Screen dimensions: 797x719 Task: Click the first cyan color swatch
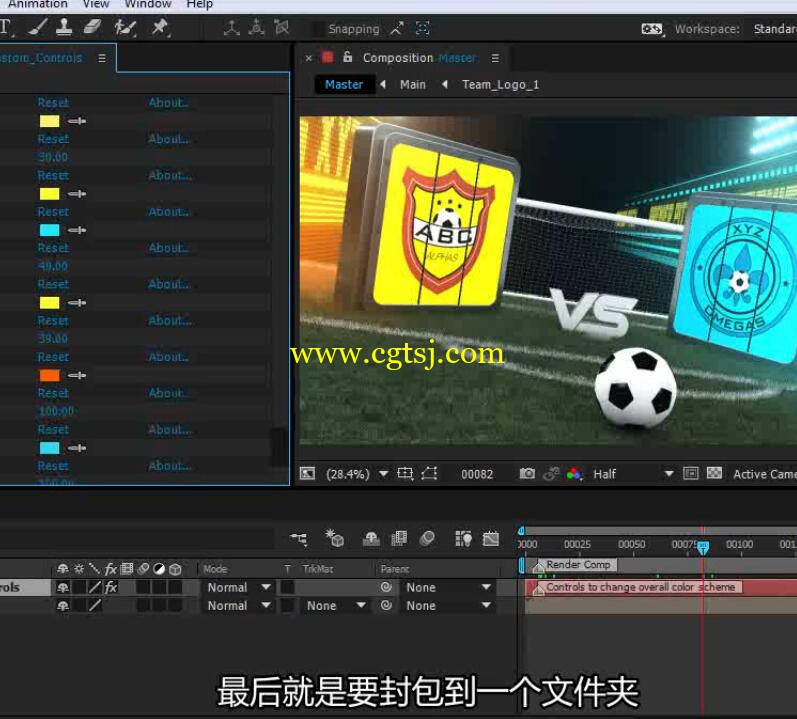point(49,230)
